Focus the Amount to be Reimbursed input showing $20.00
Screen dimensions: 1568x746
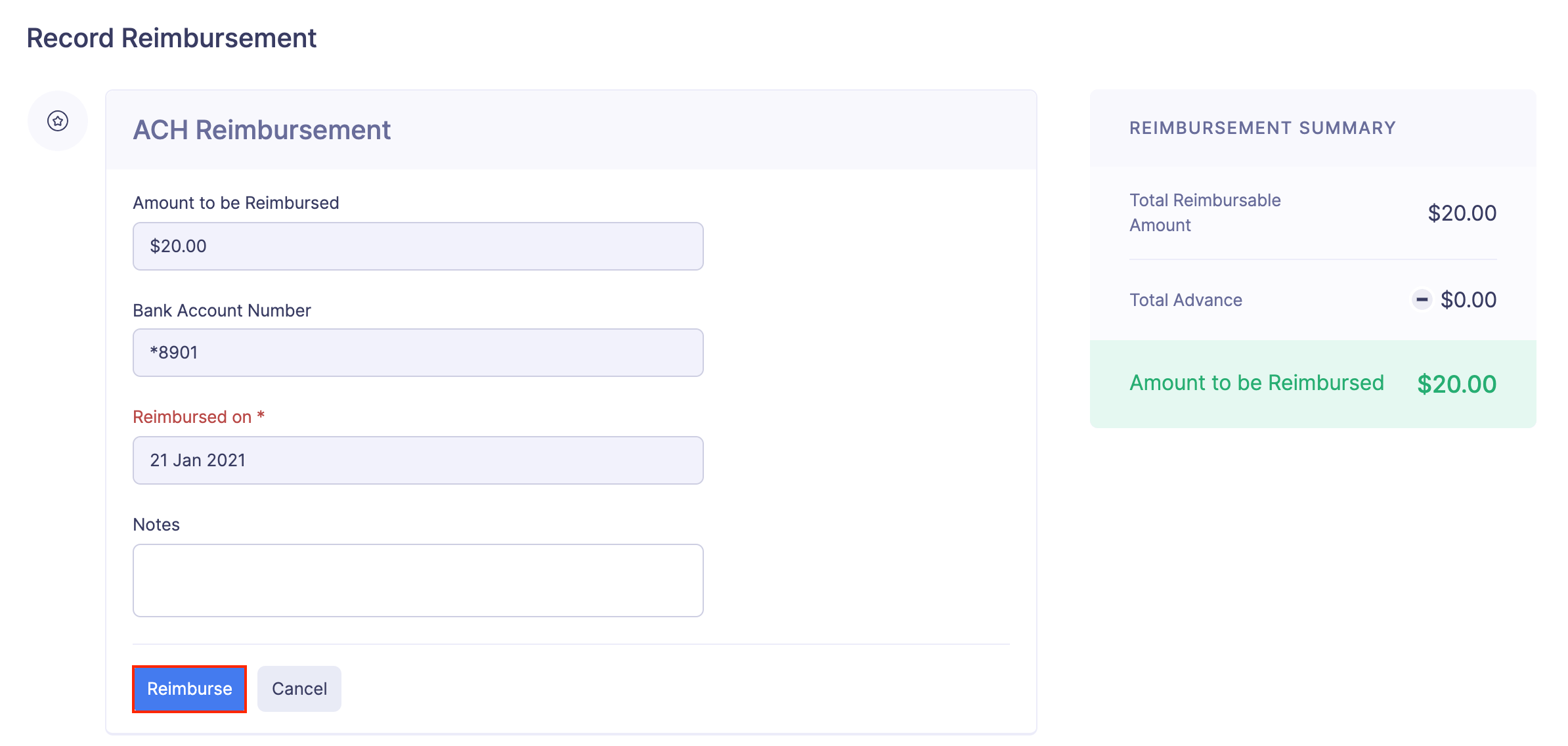(x=418, y=246)
